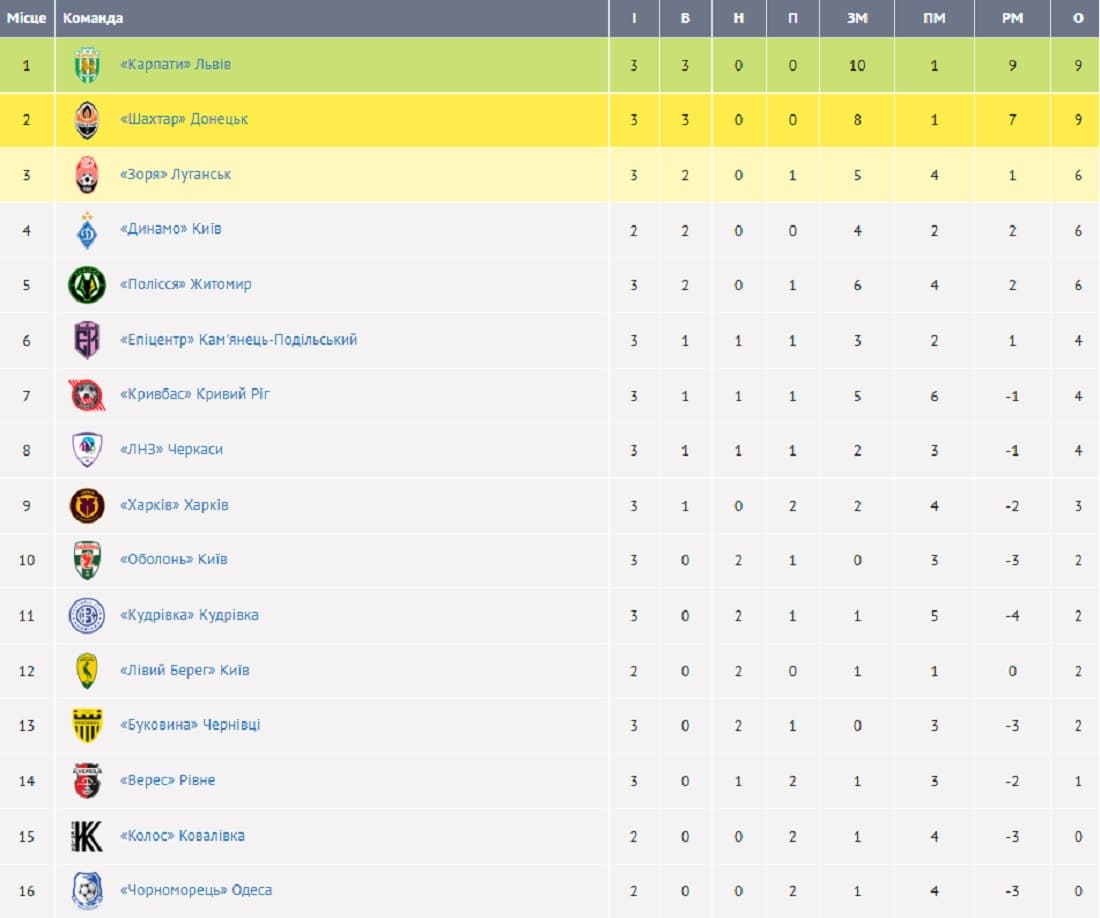The image size is (1100, 918).
Task: Click the Epicentr purple club badge
Action: click(x=87, y=340)
